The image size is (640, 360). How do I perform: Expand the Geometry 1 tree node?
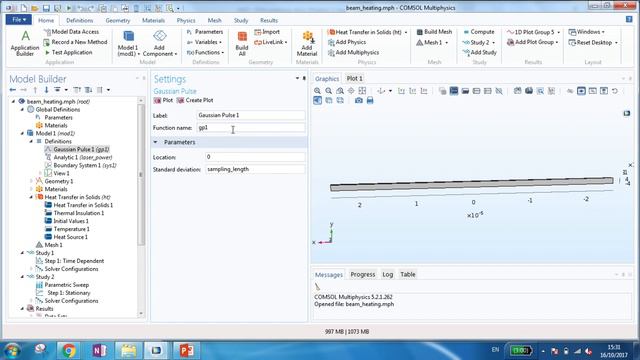[x=31, y=181]
